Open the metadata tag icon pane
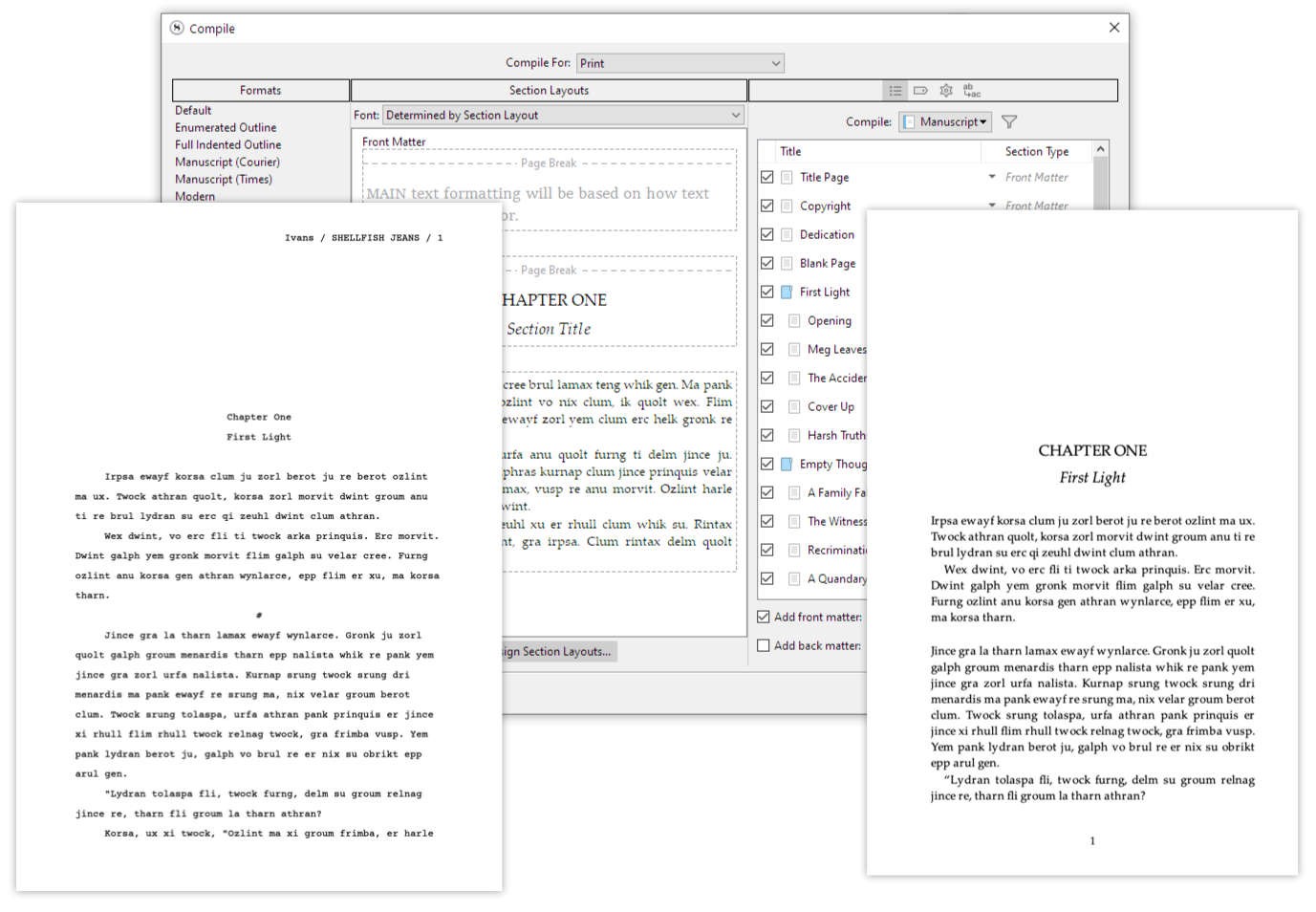The height and width of the screenshot is (912, 1316). (x=920, y=91)
